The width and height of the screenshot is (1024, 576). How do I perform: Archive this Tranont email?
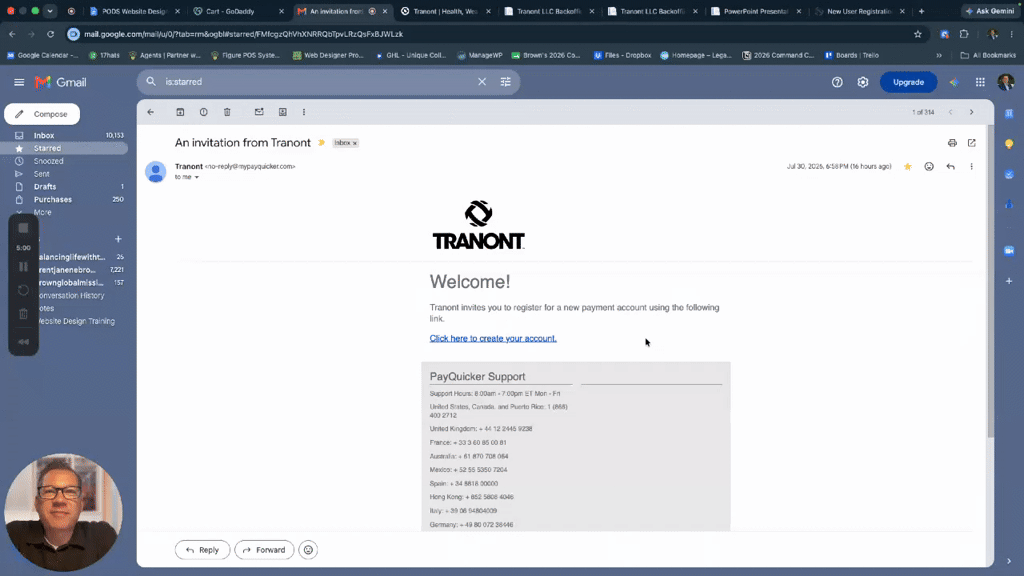coord(180,112)
